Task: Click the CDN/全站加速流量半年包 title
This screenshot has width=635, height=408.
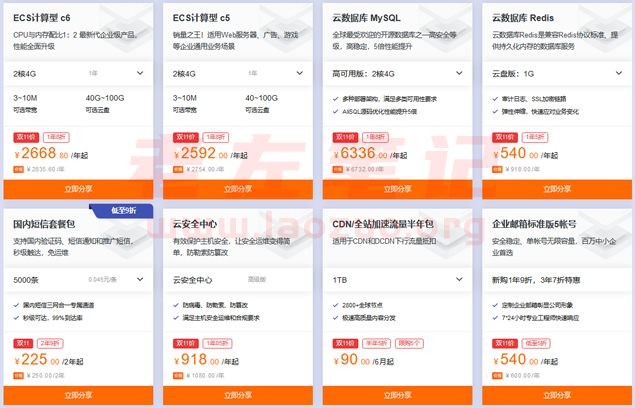Action: (x=383, y=224)
